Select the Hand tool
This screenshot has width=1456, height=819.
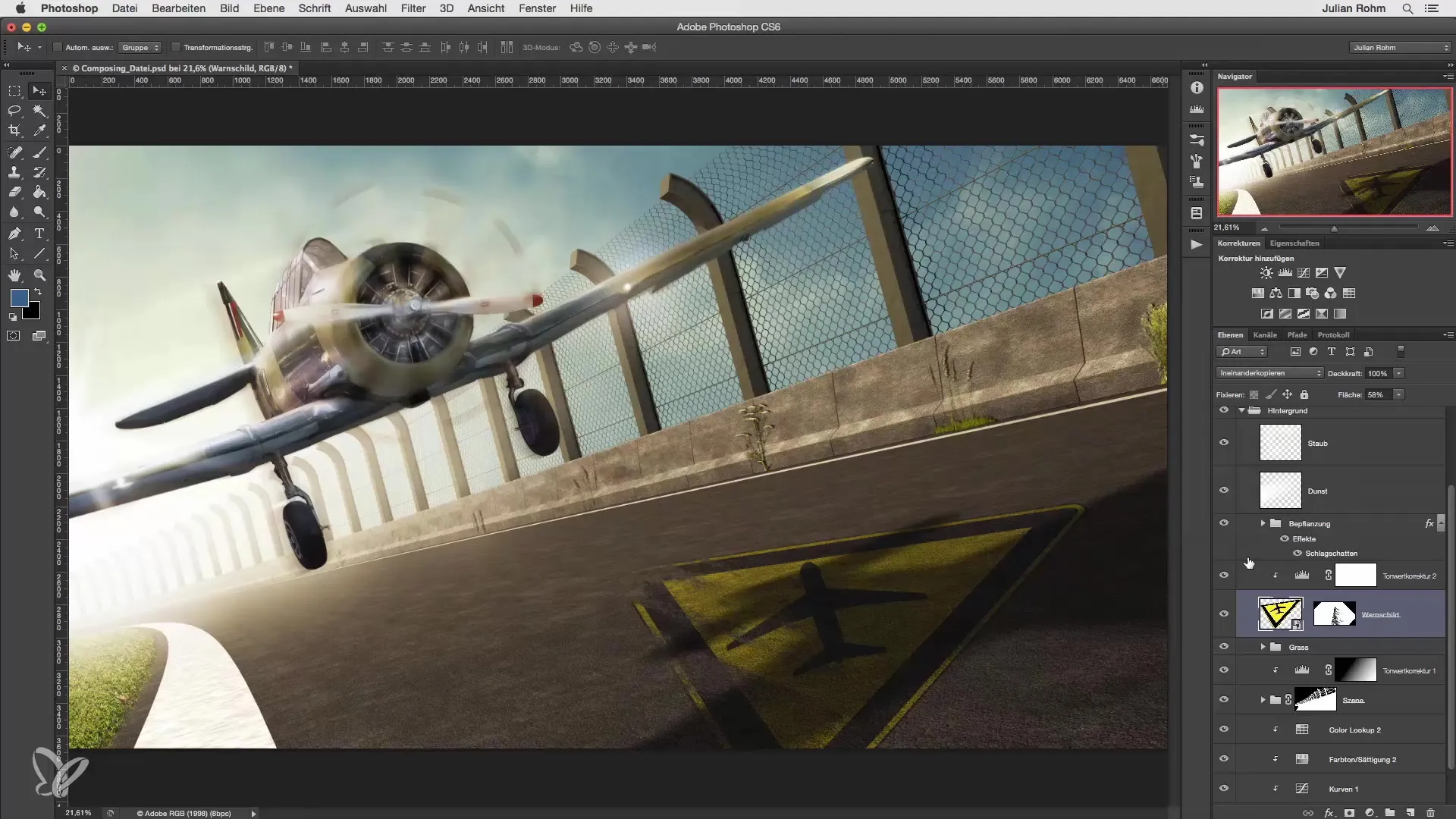14,275
